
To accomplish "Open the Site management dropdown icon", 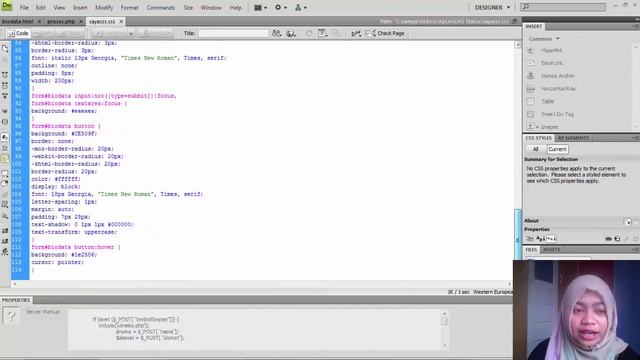I will coord(301,7).
